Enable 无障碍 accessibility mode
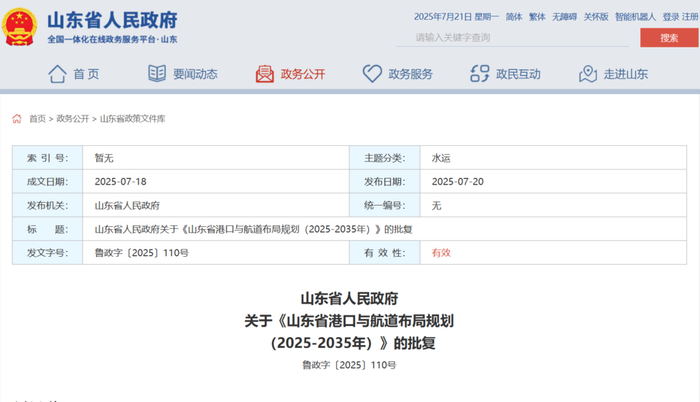The height and width of the screenshot is (402, 700). point(564,17)
